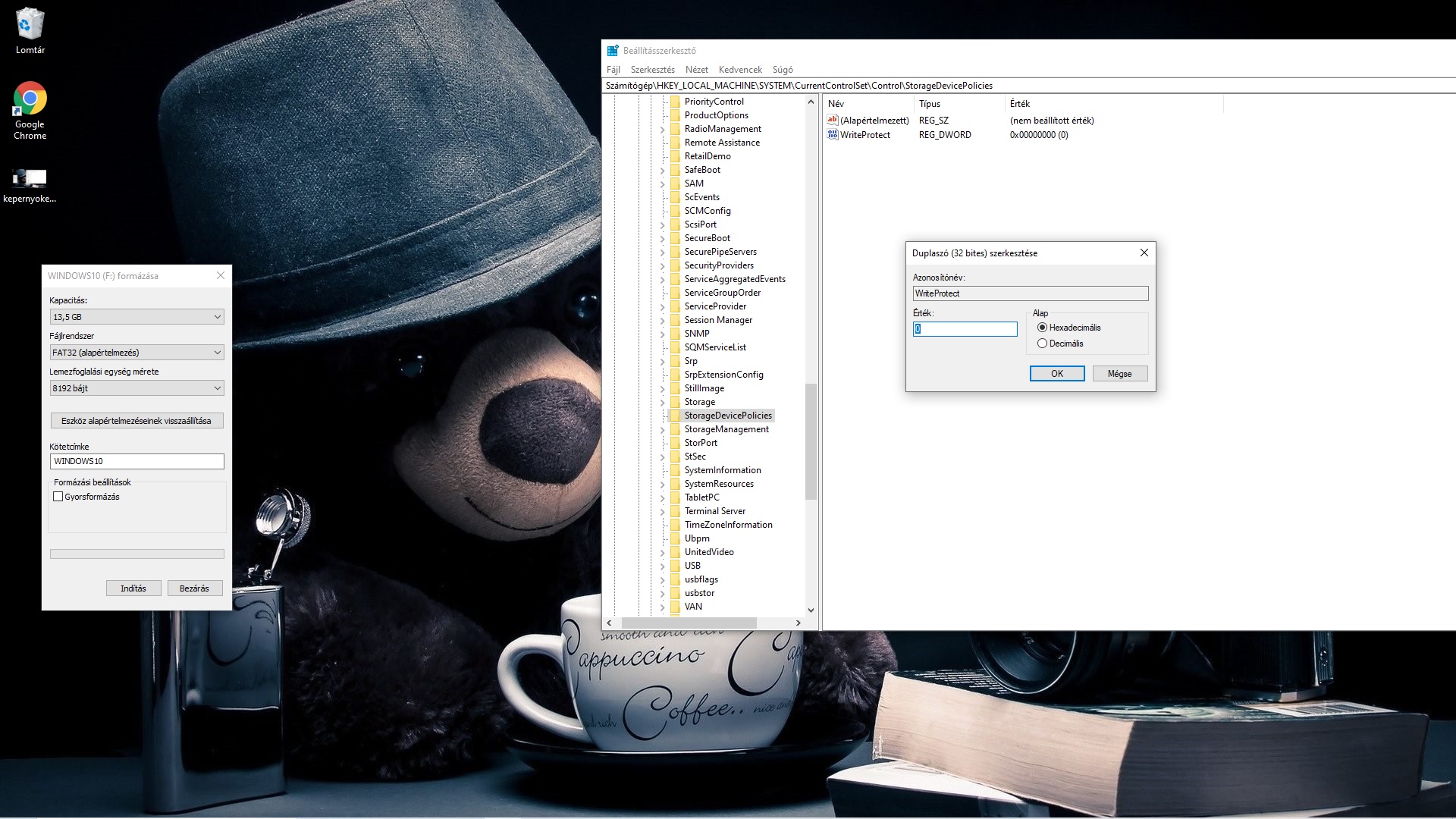
Task: Select the Decimális radio button
Action: (x=1043, y=344)
